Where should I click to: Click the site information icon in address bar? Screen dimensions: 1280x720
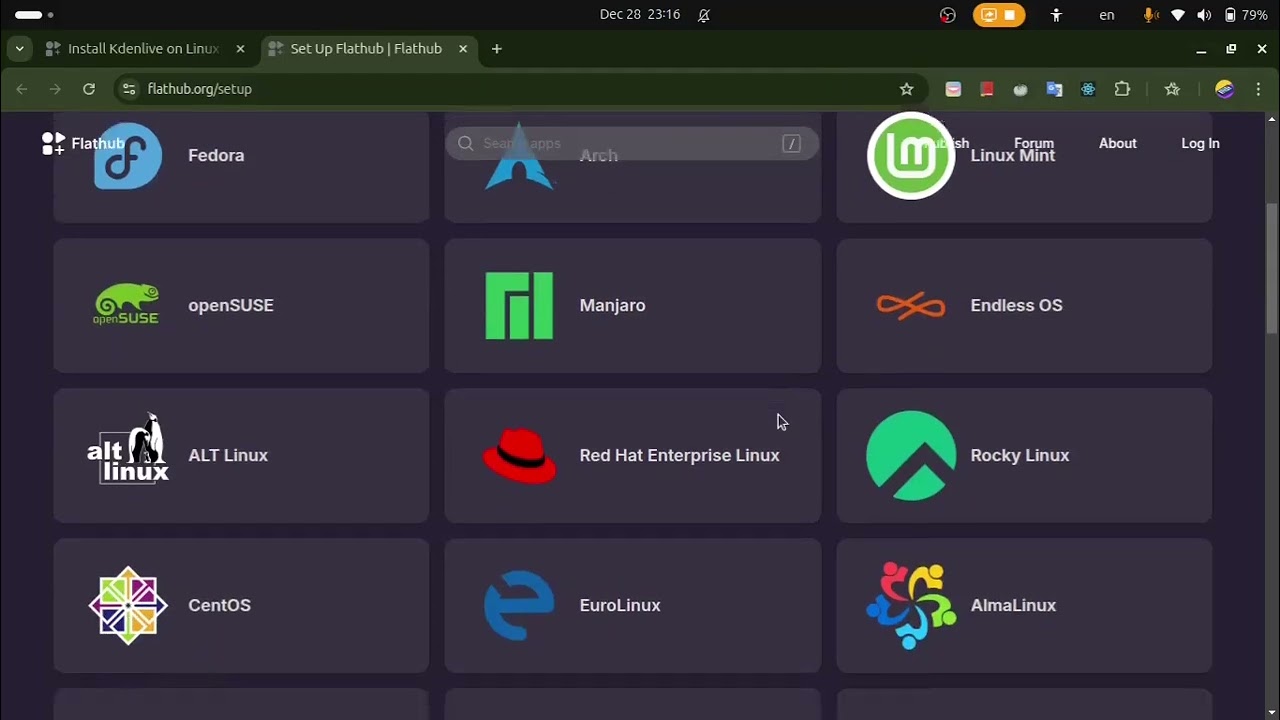(x=128, y=89)
